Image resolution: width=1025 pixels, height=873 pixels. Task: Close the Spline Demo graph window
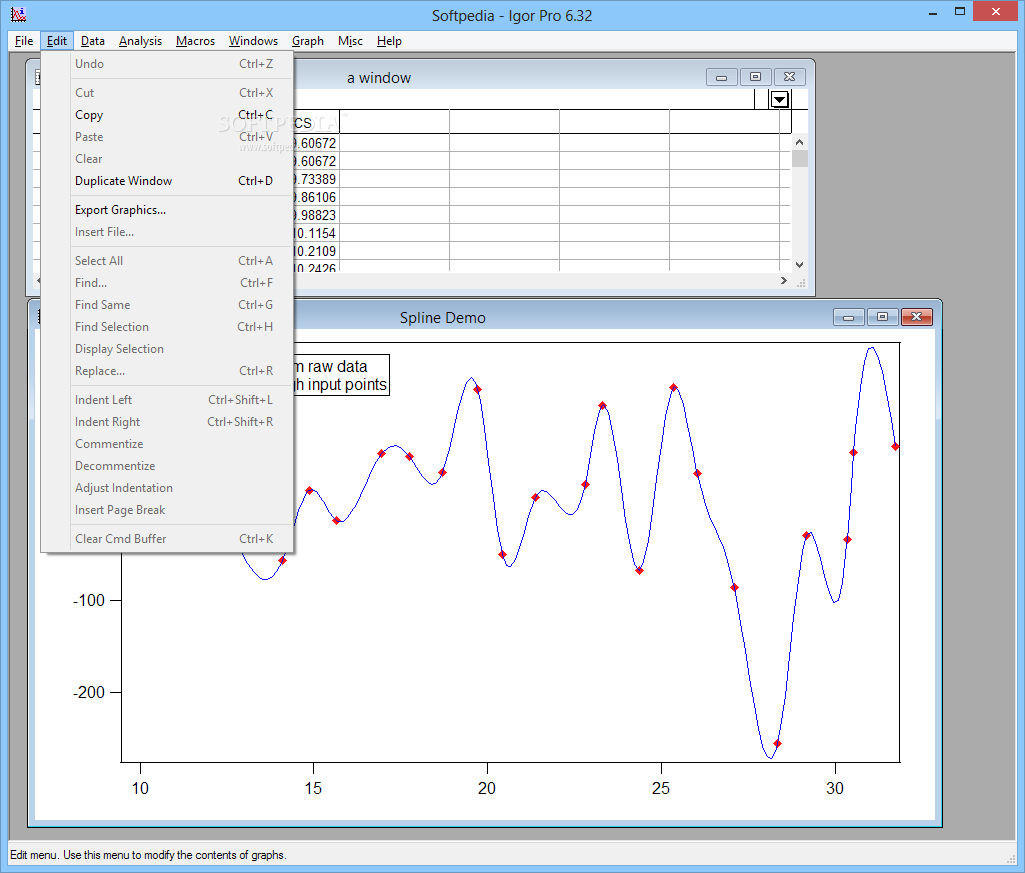(916, 317)
